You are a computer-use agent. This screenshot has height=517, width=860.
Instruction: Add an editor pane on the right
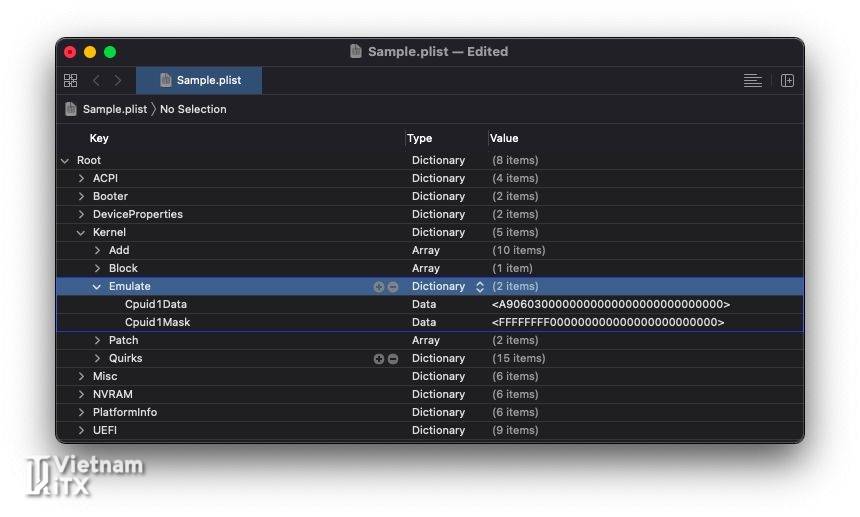(x=787, y=81)
